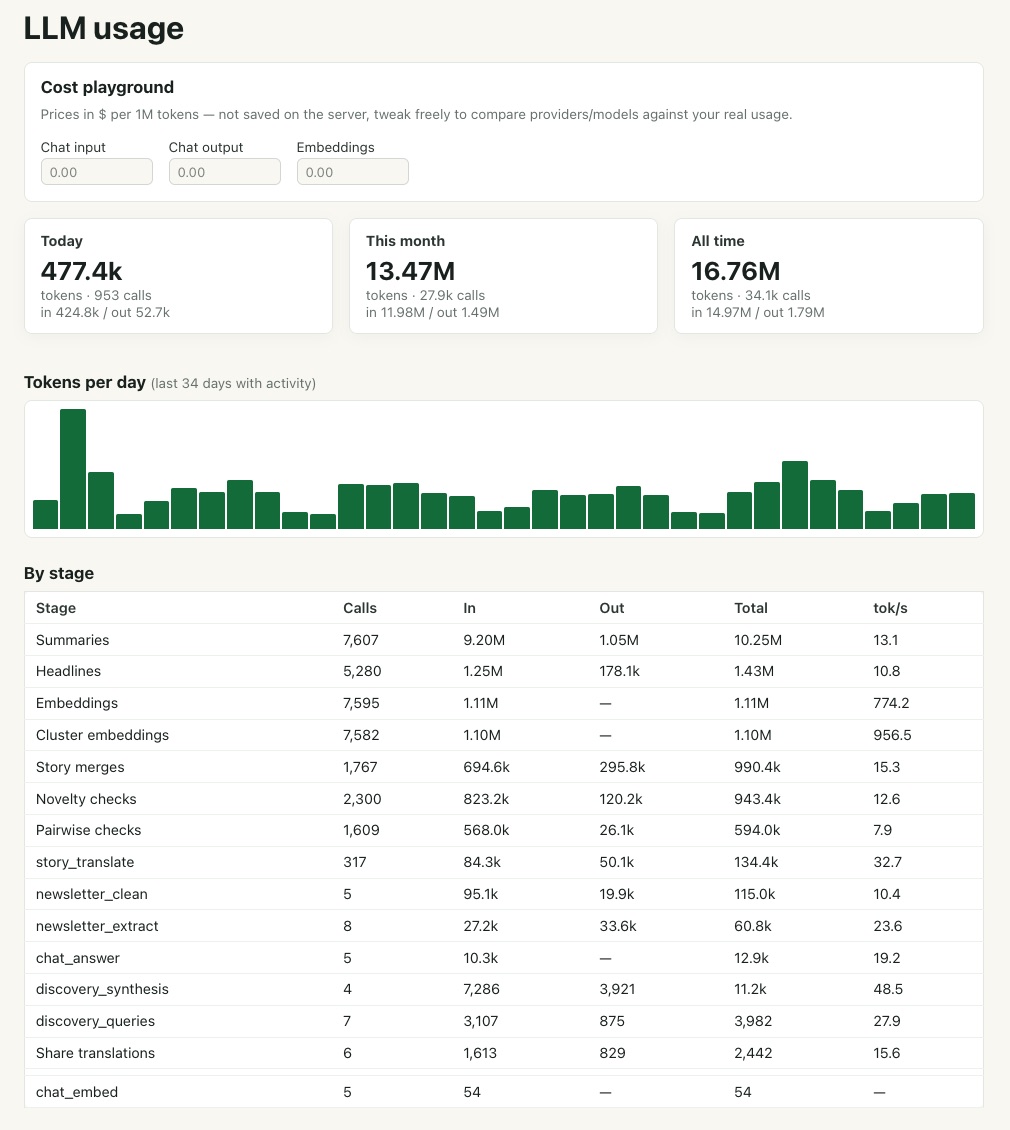Click the tallest bar in the Tokens per day chart

[73, 469]
